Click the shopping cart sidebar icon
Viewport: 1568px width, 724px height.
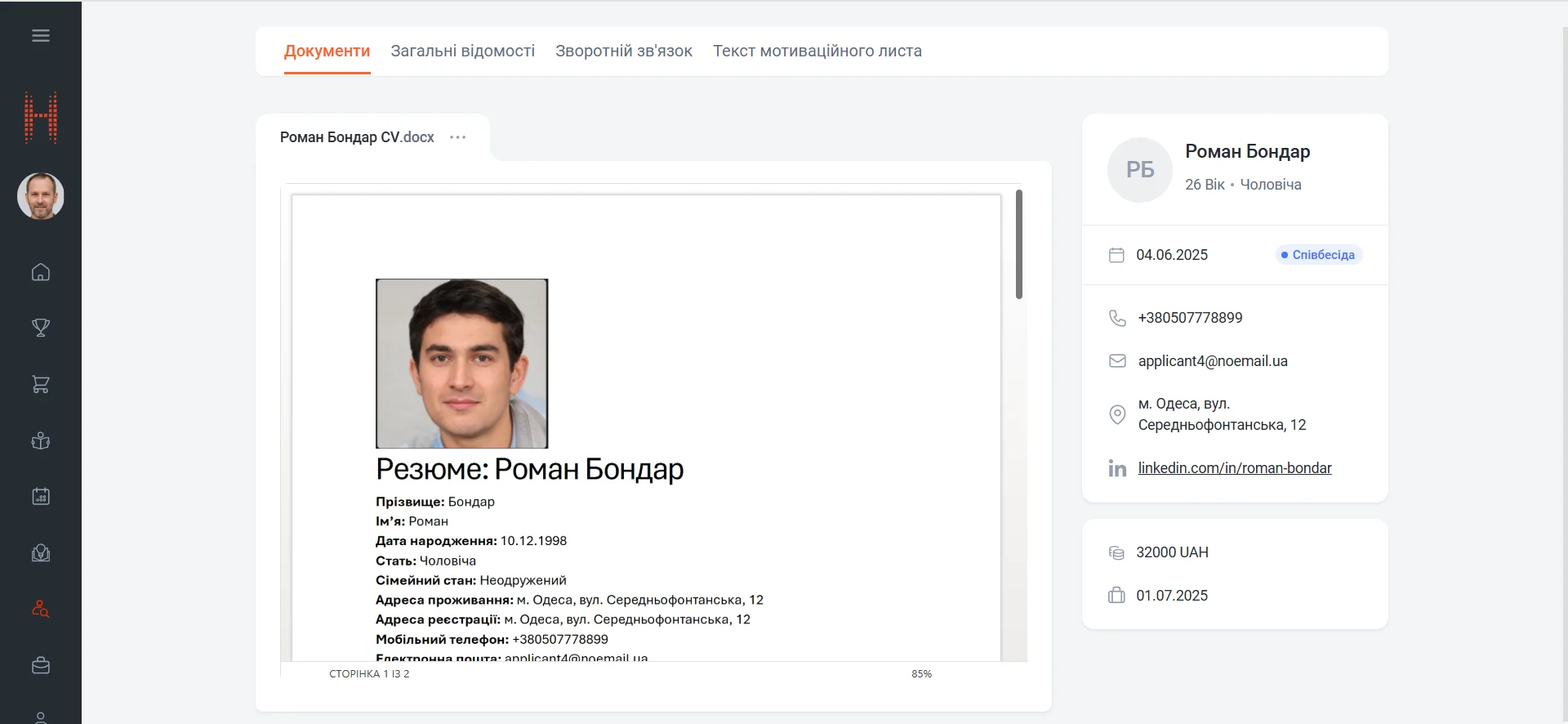[x=41, y=384]
